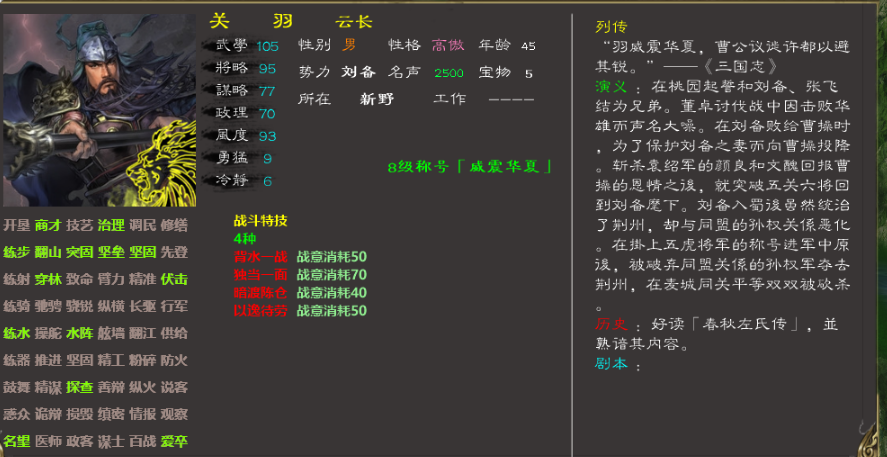The height and width of the screenshot is (457, 887).
Task: Click the 武學 stat value 105
Action: point(267,46)
